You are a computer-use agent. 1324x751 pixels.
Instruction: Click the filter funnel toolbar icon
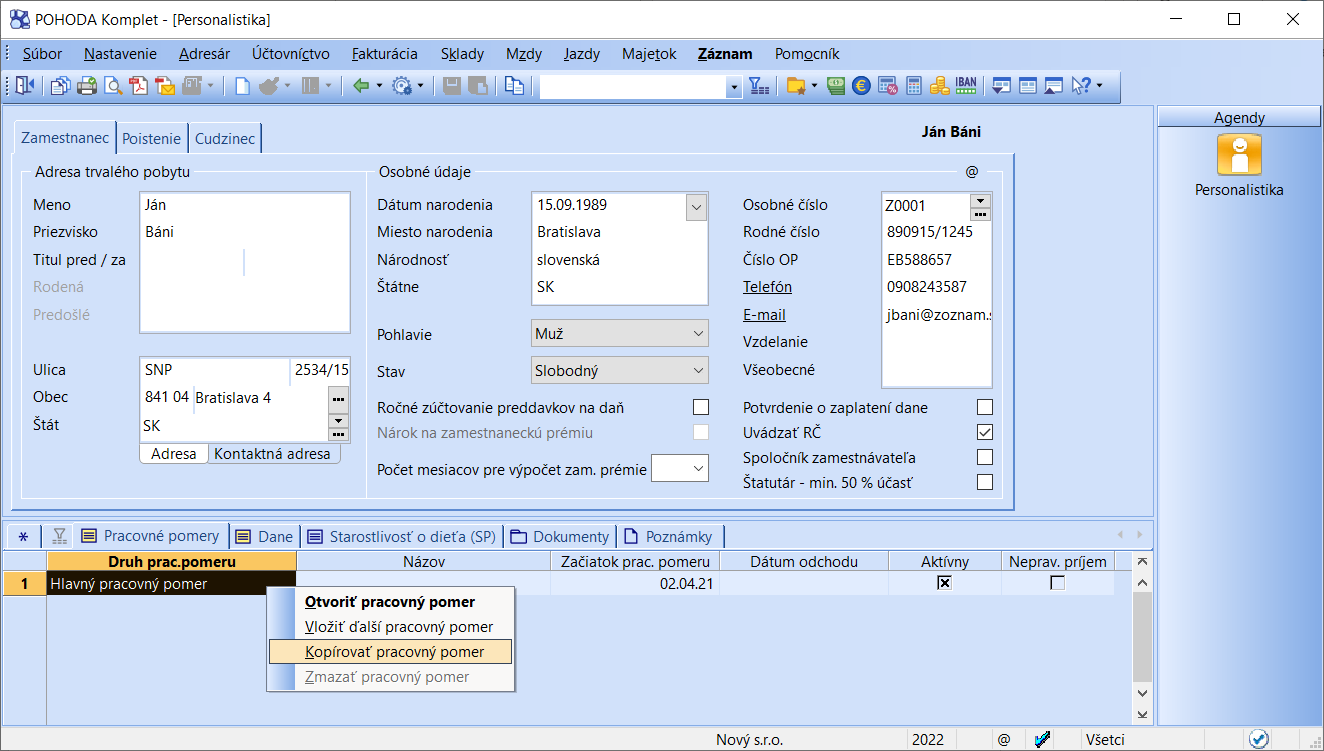759,86
